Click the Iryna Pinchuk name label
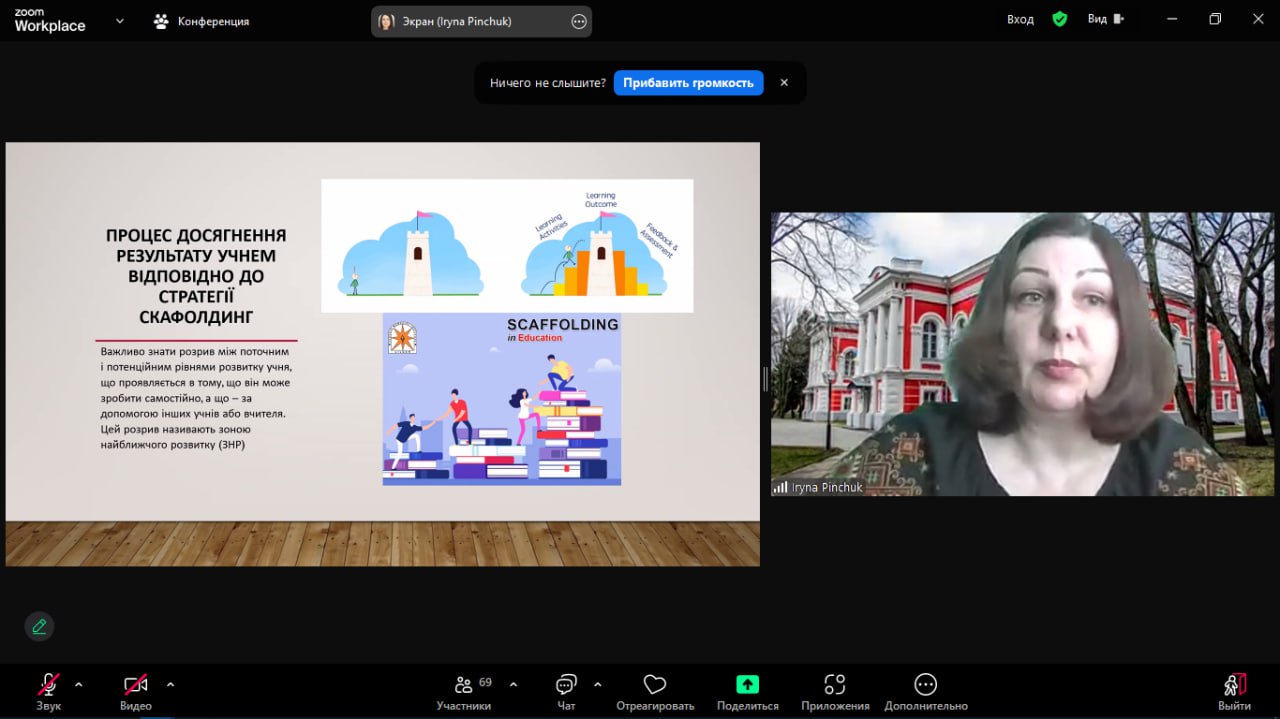The width and height of the screenshot is (1280, 719). coord(827,487)
